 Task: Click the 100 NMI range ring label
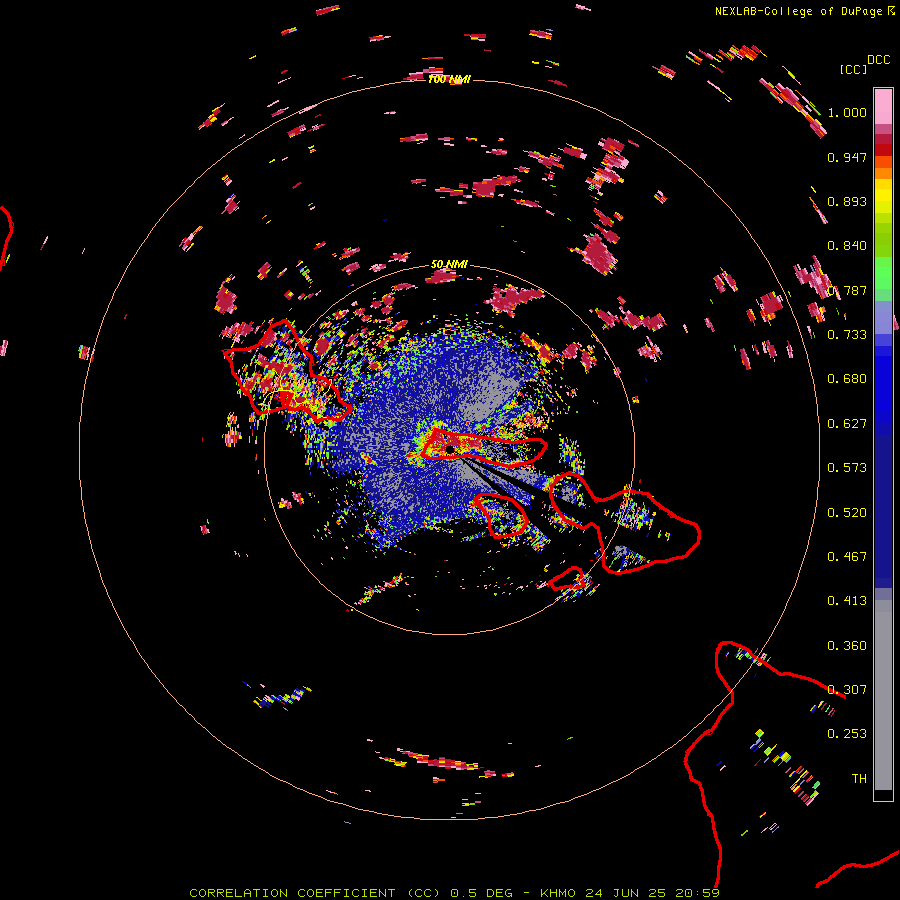449,79
